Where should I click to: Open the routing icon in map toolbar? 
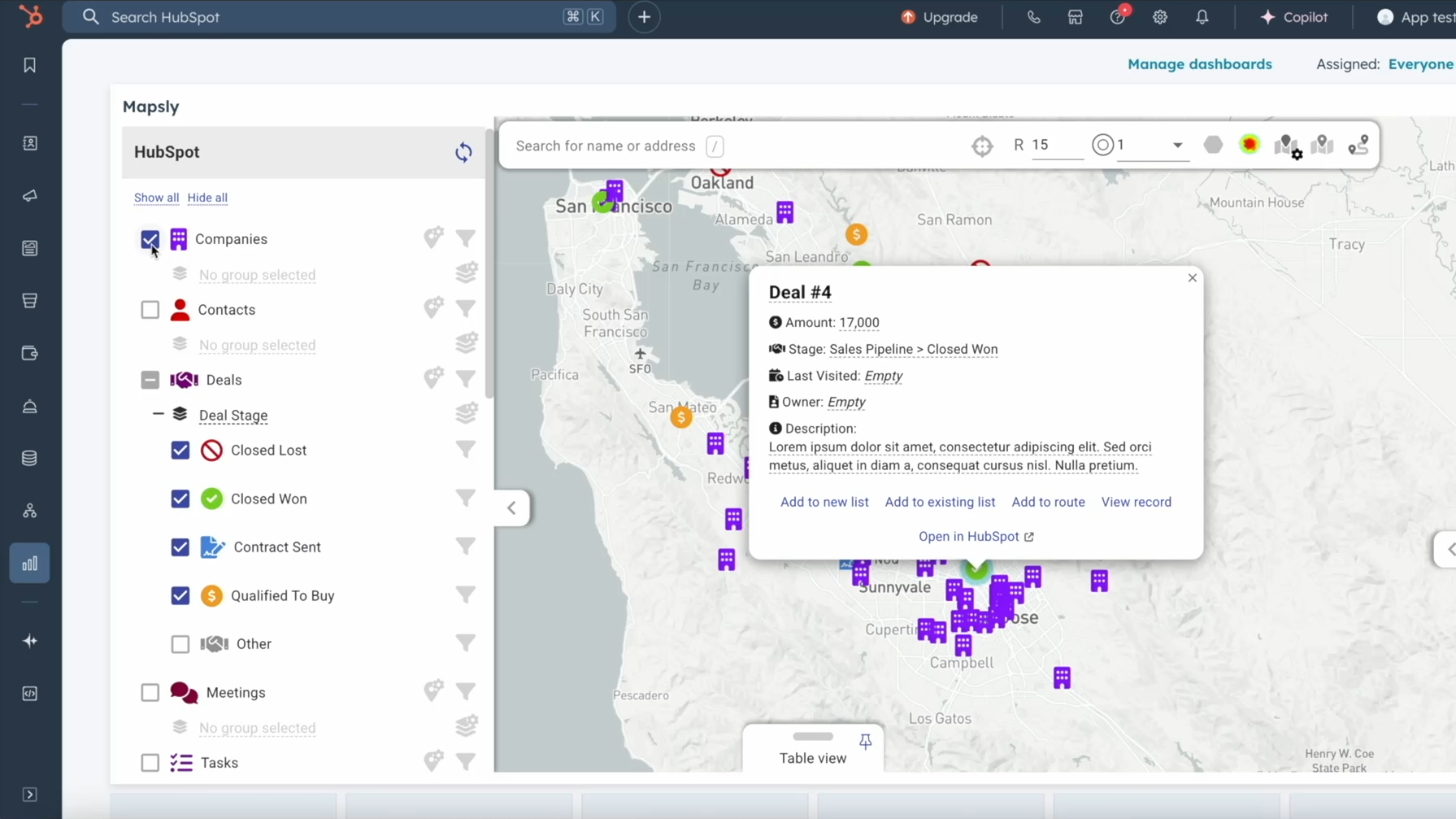pos(1358,146)
